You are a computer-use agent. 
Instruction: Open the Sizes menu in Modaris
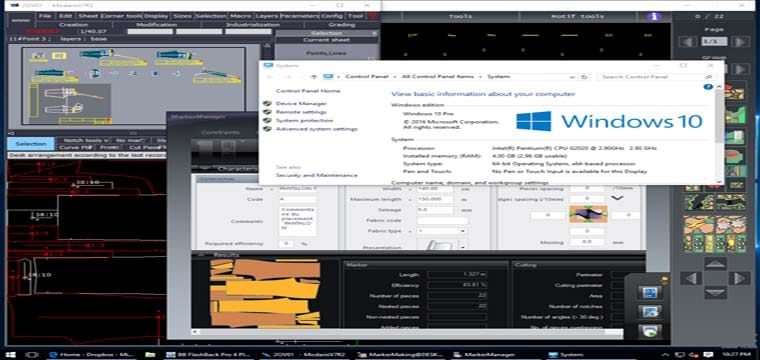pyautogui.click(x=182, y=16)
